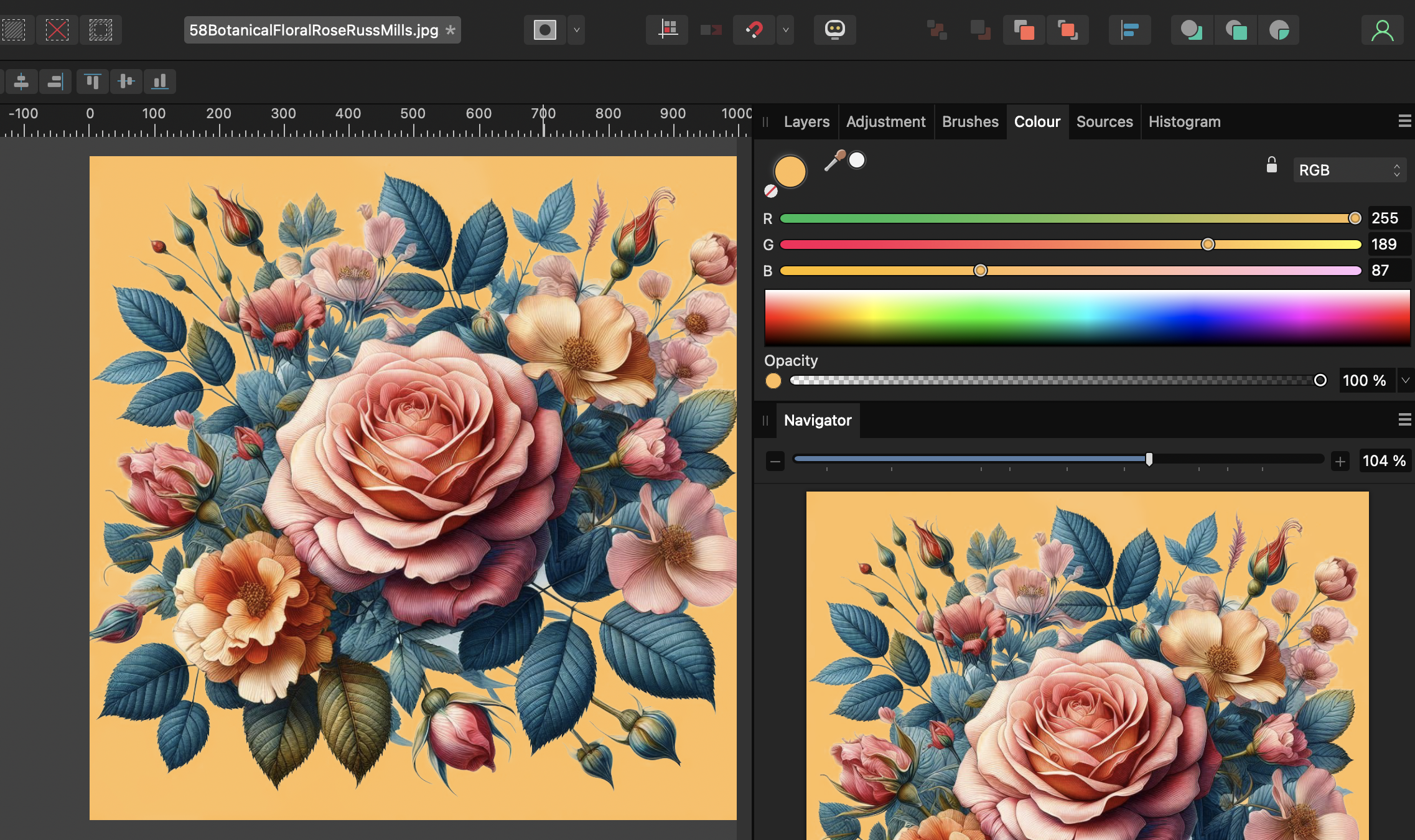Image resolution: width=1415 pixels, height=840 pixels.
Task: Click the Align Bottom icon
Action: [160, 81]
